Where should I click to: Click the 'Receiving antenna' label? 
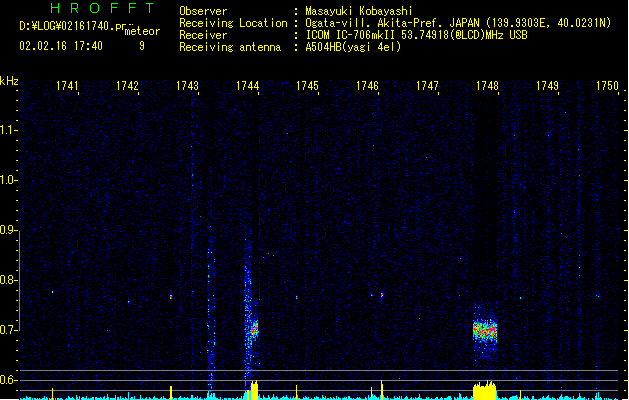tap(230, 47)
